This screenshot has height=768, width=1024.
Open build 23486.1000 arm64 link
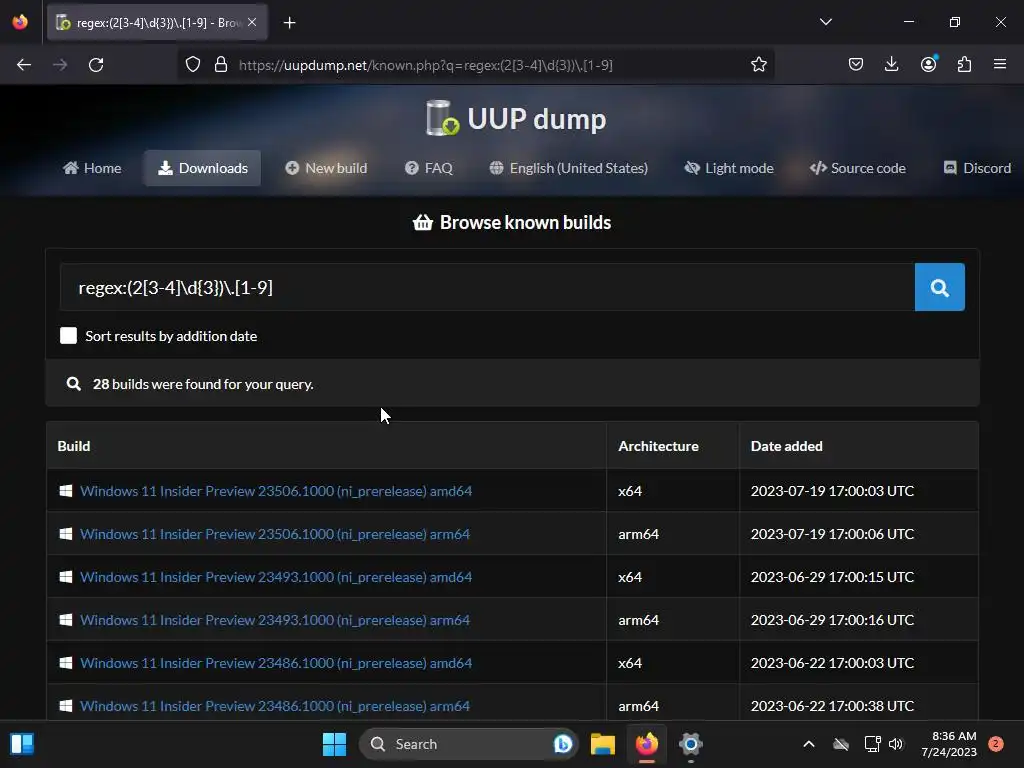pyautogui.click(x=274, y=707)
